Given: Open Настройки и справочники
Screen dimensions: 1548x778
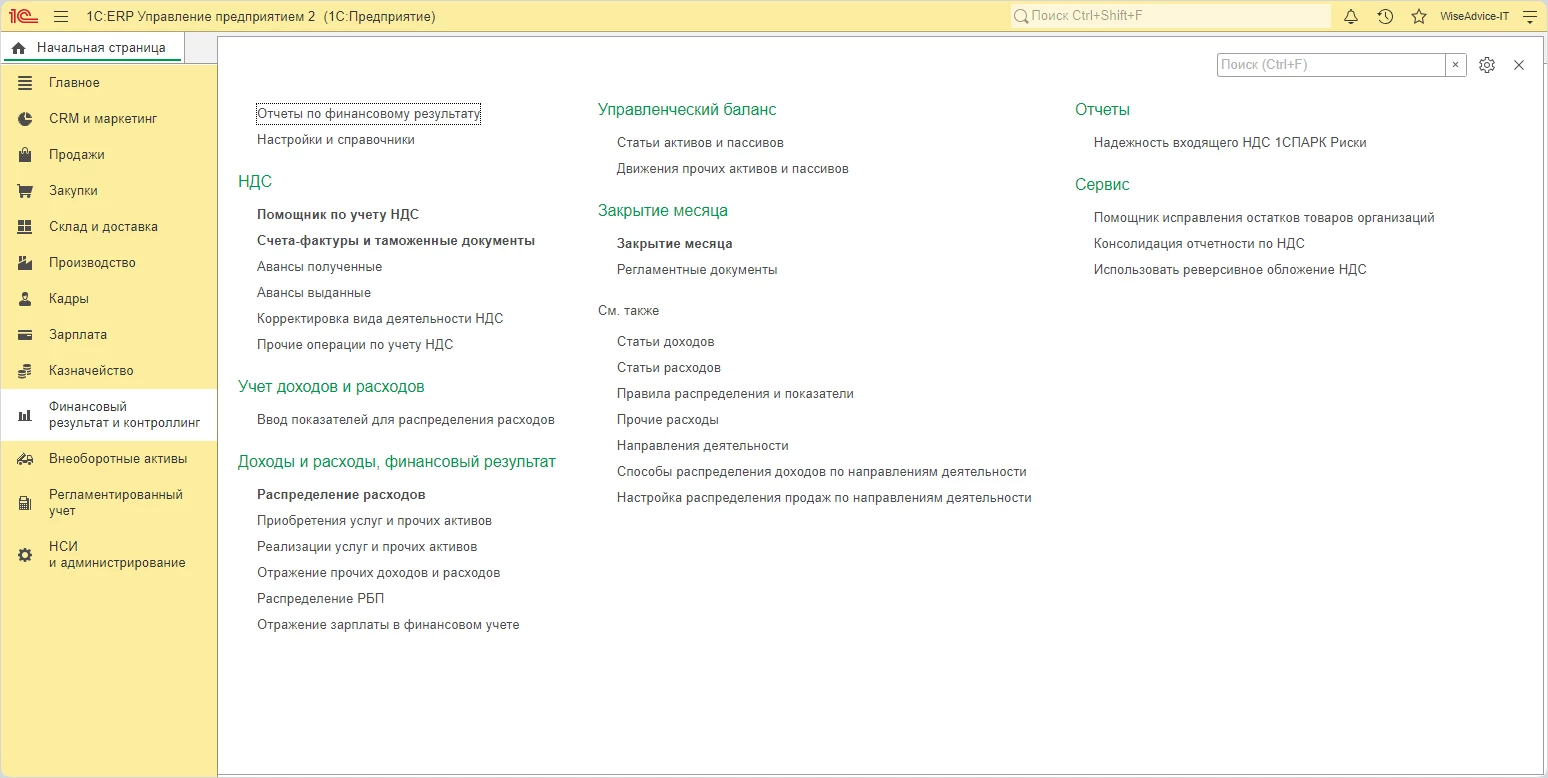Looking at the screenshot, I should [336, 140].
